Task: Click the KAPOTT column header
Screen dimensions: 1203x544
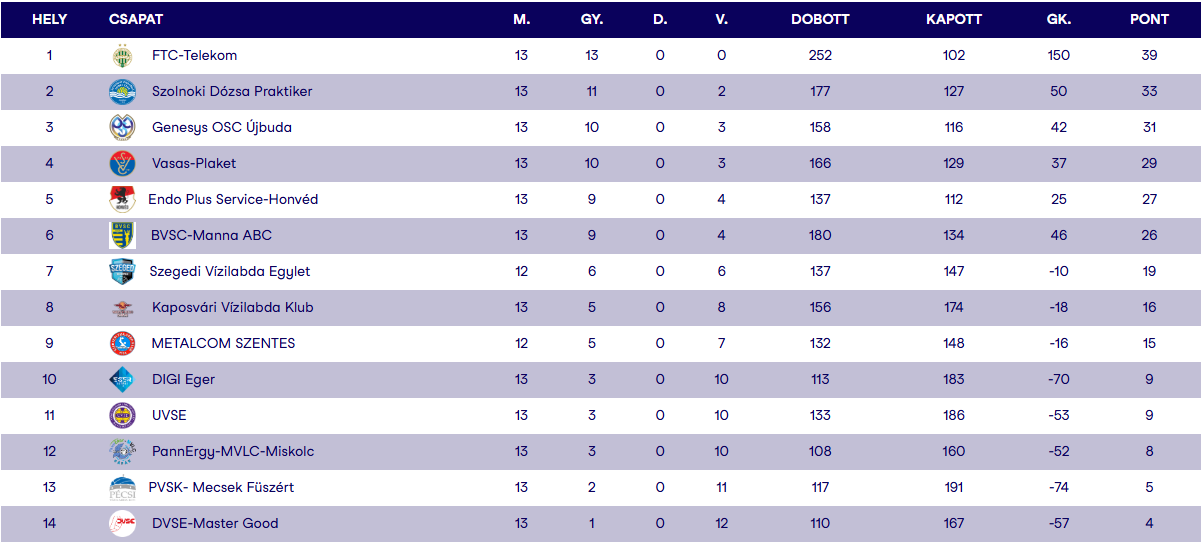Action: pos(954,20)
